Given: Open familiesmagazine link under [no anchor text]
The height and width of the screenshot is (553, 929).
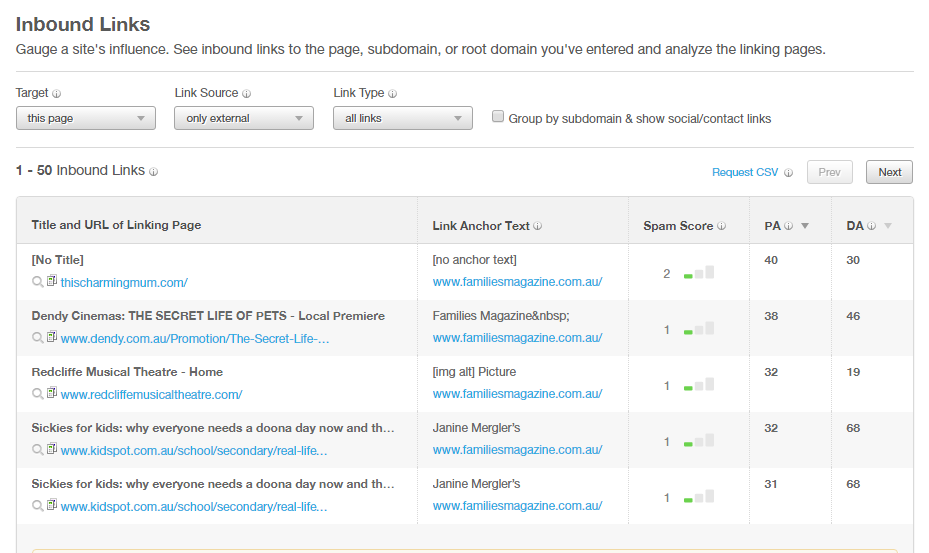Looking at the screenshot, I should [x=517, y=282].
